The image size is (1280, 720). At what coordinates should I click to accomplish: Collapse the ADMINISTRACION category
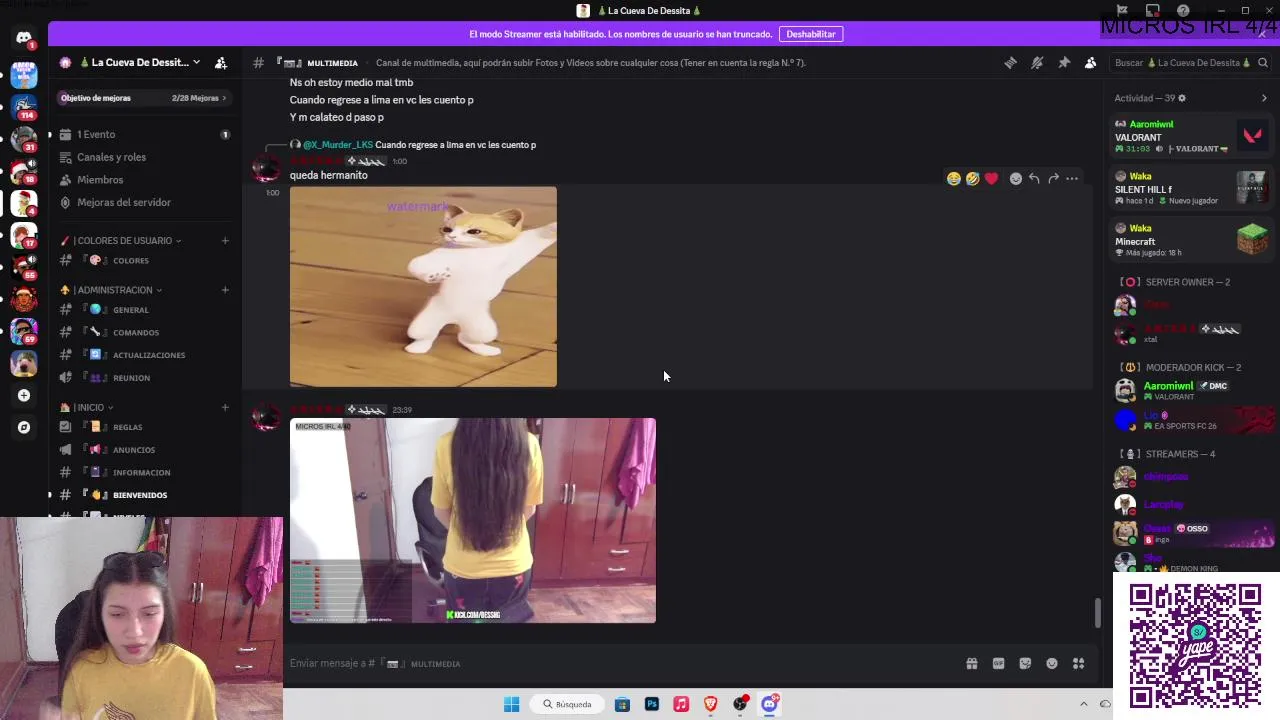112,290
